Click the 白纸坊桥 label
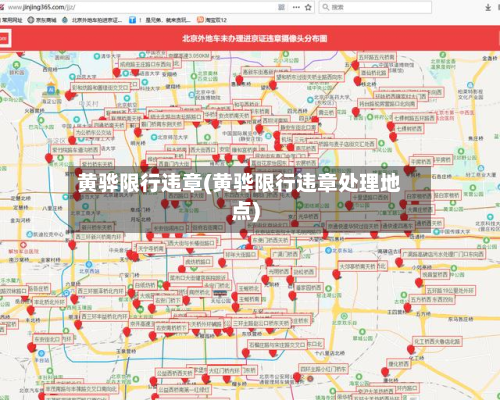 145,285
